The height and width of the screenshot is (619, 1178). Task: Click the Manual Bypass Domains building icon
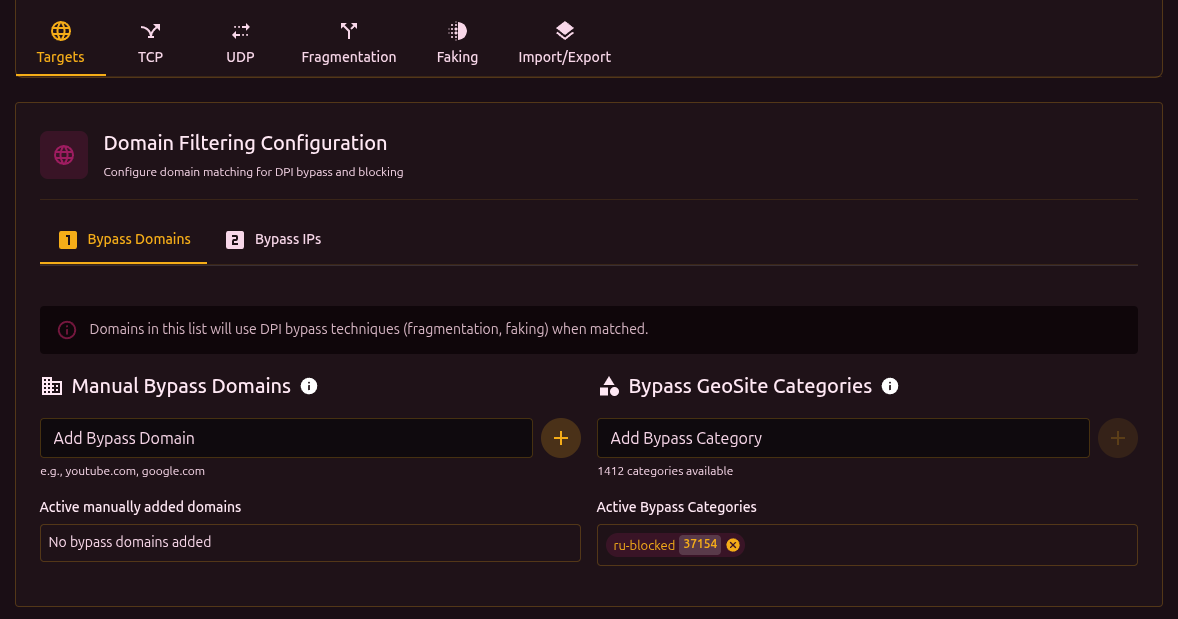tap(51, 386)
